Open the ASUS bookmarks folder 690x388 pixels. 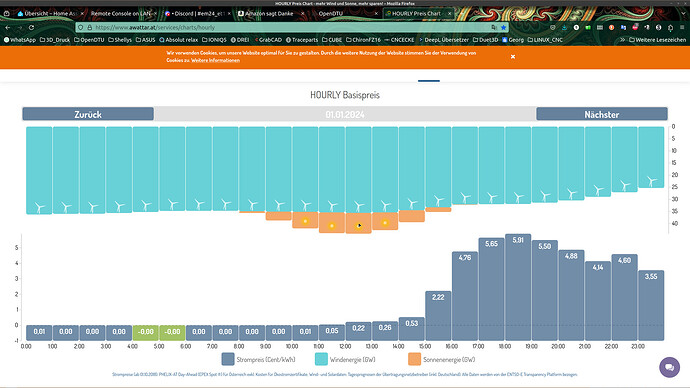pyautogui.click(x=145, y=40)
